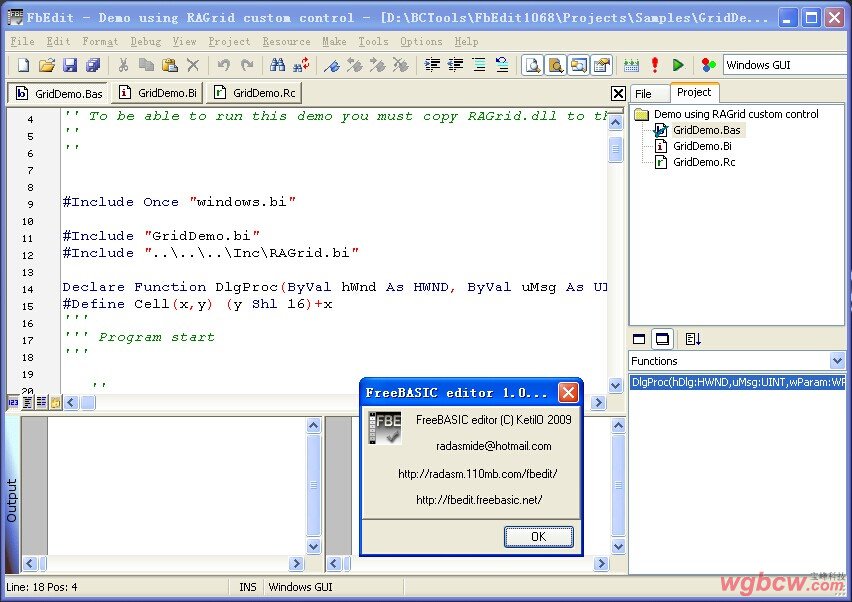Select DlgProc entry in the functions list
This screenshot has height=602, width=852.
(738, 382)
